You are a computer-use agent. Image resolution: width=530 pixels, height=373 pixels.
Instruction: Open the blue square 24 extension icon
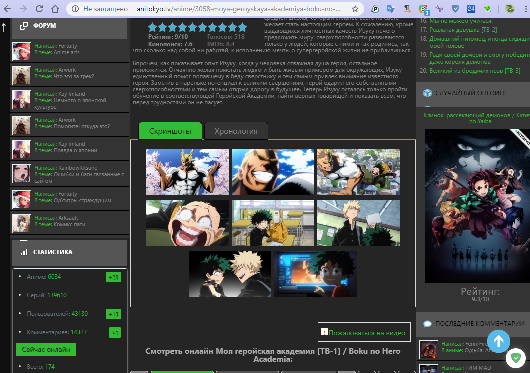pyautogui.click(x=471, y=9)
